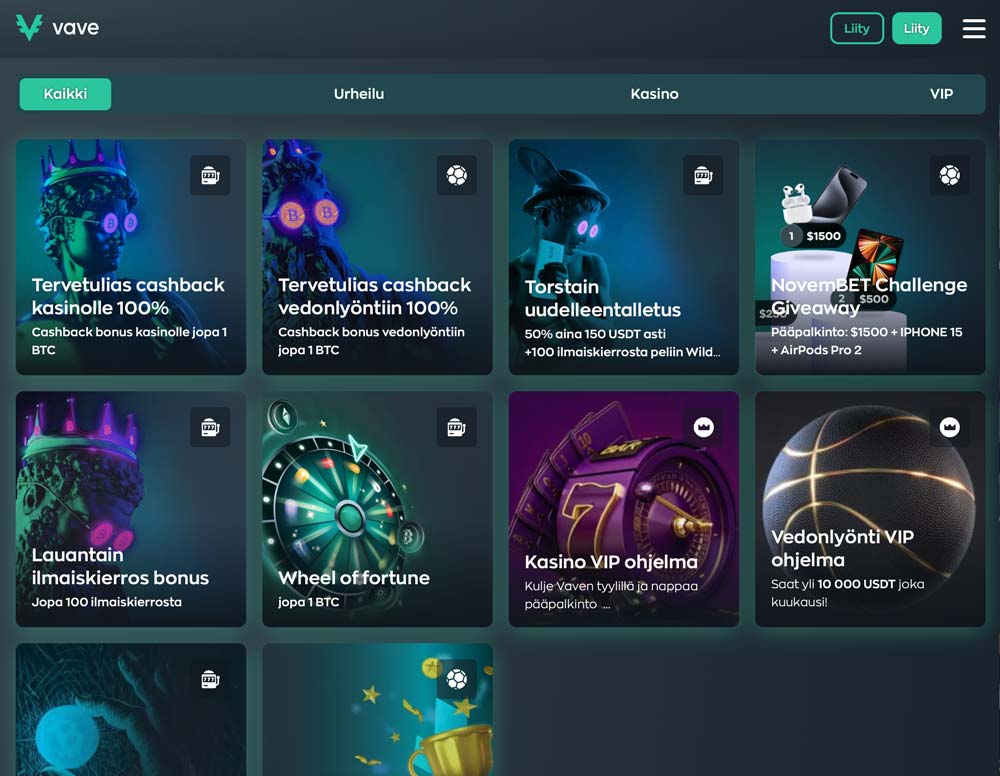
Task: Click crown icon on Kasino VIP ohjelma card
Action: pos(703,427)
